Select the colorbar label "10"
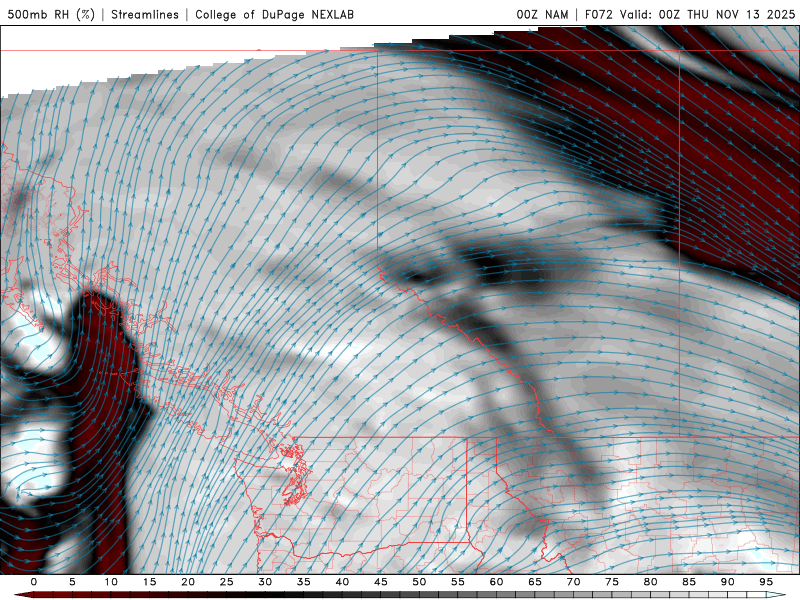This screenshot has width=800, height=600. [111, 582]
